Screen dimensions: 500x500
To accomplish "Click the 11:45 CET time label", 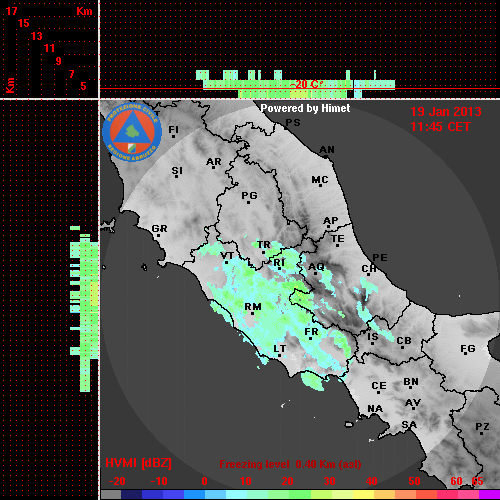I will click(x=440, y=127).
